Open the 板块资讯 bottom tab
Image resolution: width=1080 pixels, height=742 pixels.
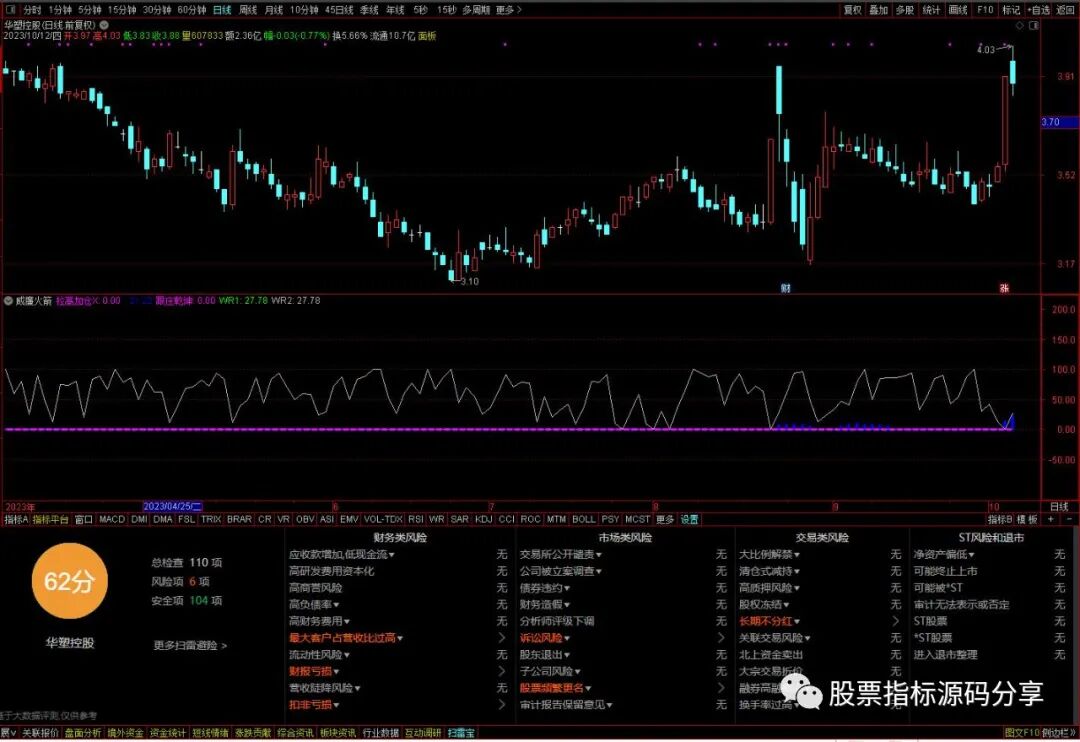338,733
